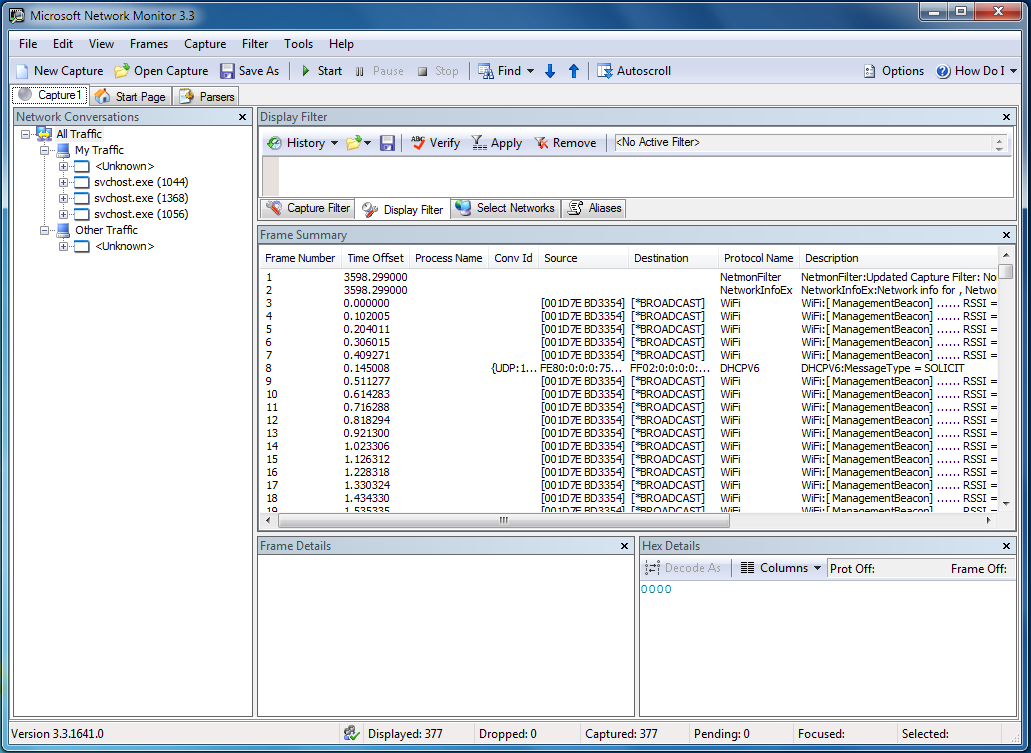
Task: Click the status bar icon beside Displayed
Action: click(x=352, y=733)
